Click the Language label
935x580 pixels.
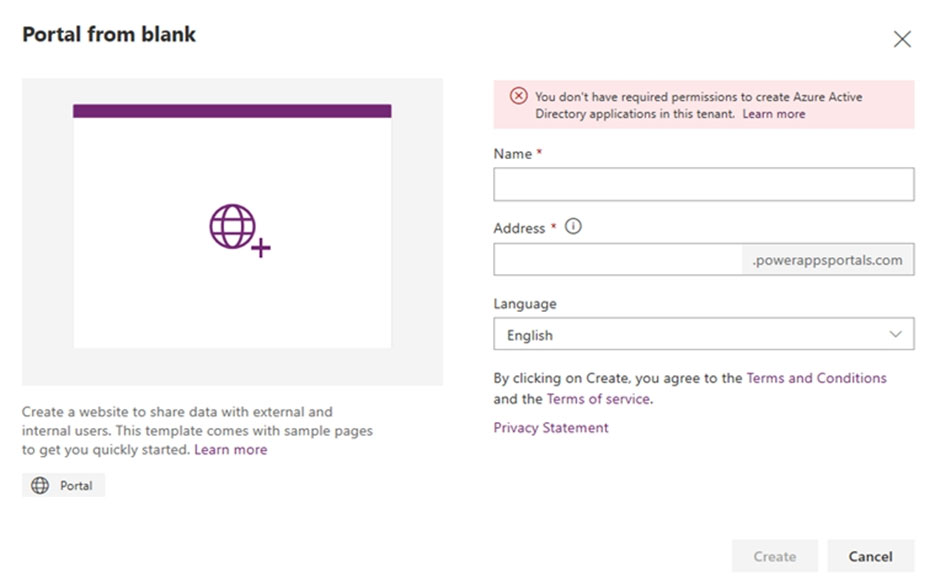[525, 303]
